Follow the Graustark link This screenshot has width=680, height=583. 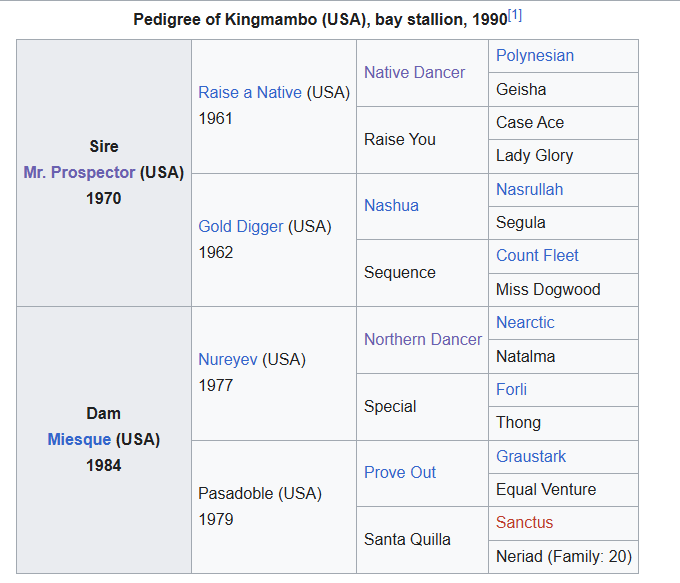pyautogui.click(x=531, y=456)
